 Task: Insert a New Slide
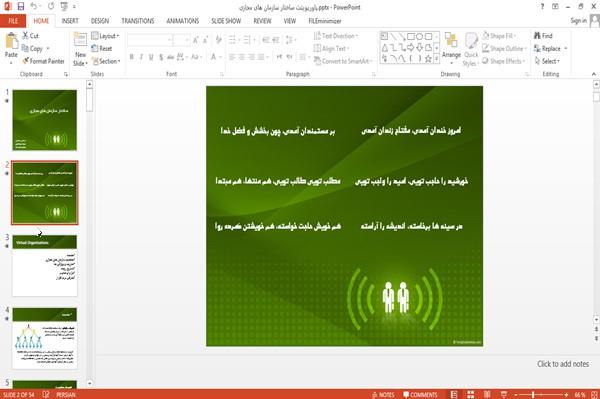coord(80,49)
